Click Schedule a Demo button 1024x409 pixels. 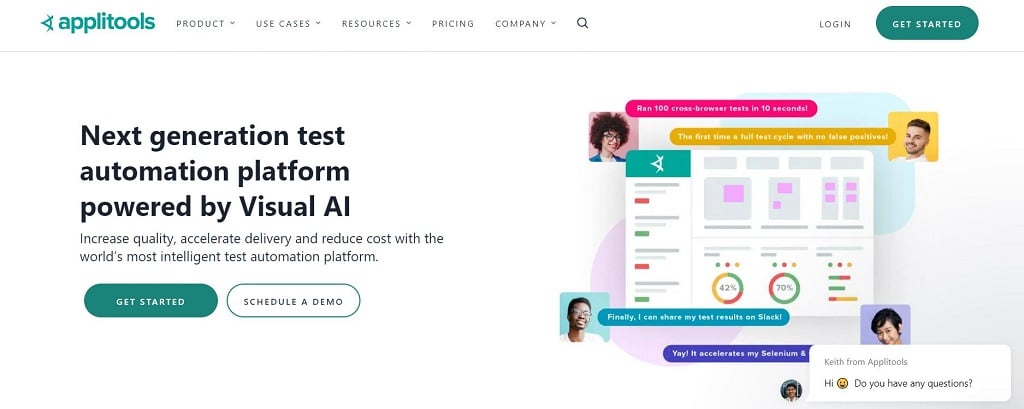(293, 301)
